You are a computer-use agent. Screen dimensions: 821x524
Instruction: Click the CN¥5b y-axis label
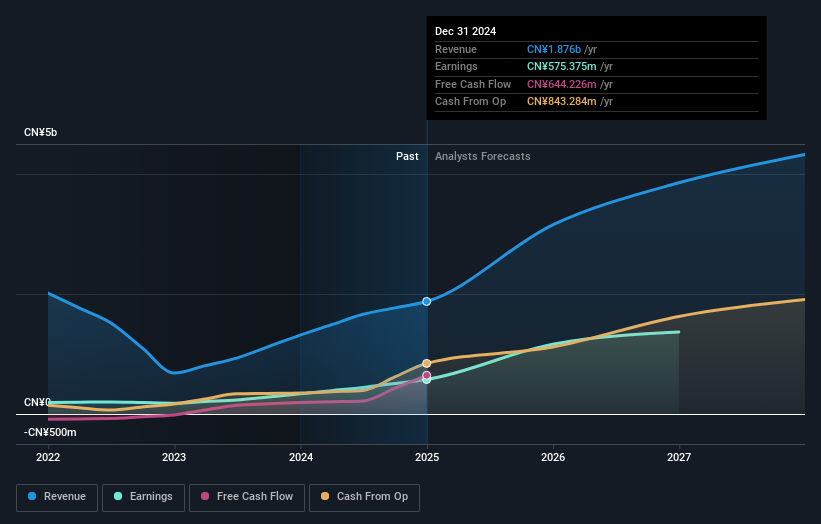pos(40,132)
